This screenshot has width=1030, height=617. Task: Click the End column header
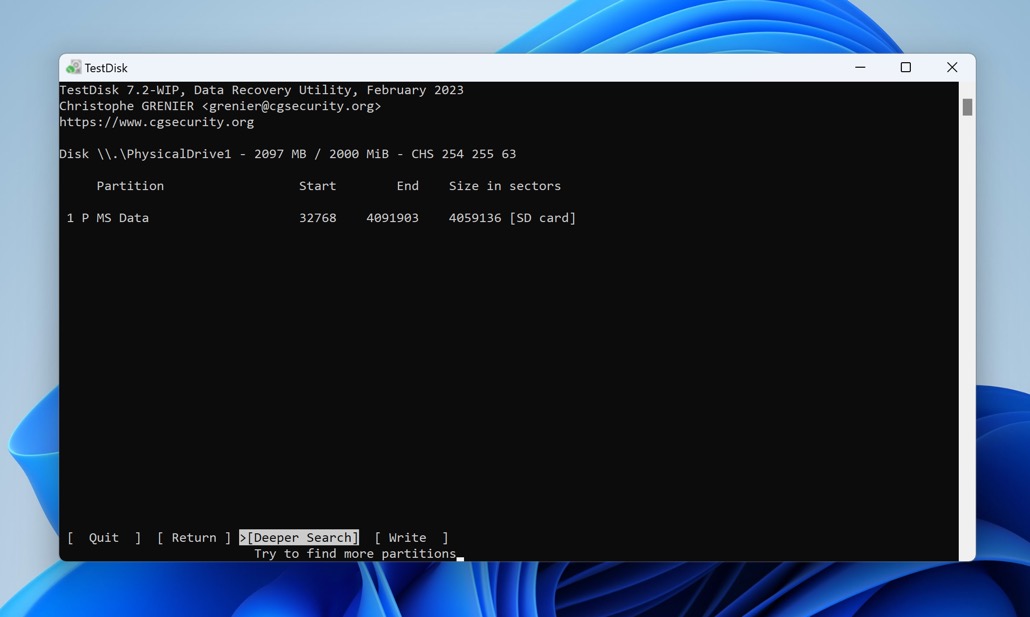(407, 186)
